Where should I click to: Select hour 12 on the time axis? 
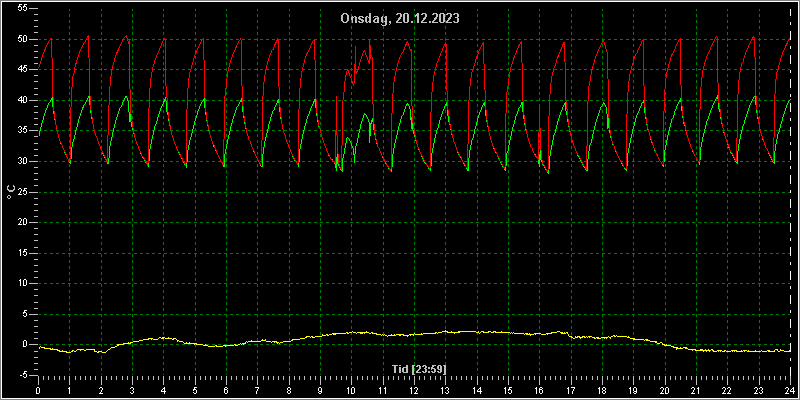coord(414,390)
